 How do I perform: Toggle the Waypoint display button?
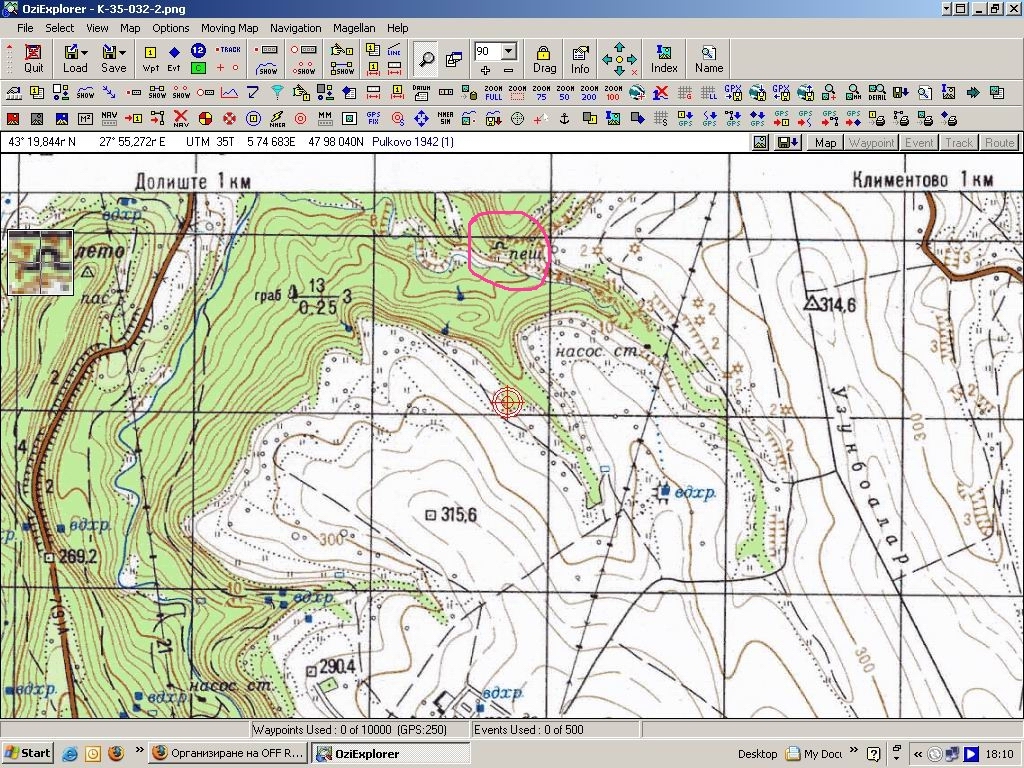[x=871, y=142]
